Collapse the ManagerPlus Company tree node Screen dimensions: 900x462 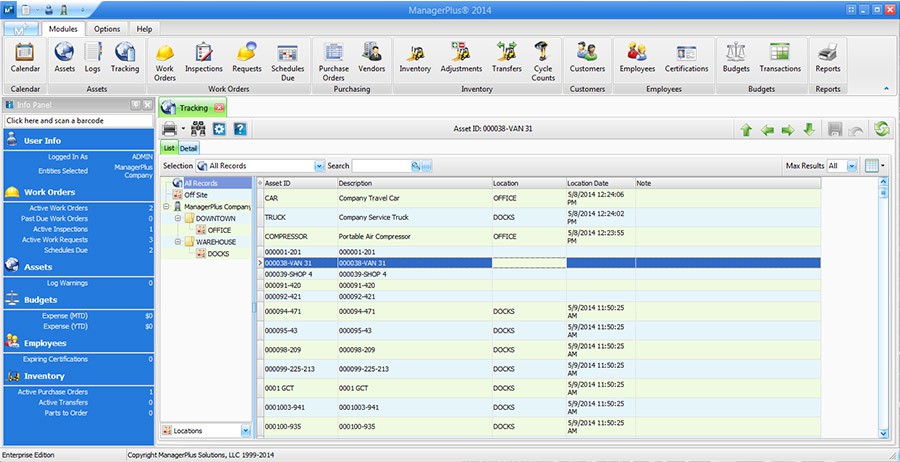click(166, 207)
